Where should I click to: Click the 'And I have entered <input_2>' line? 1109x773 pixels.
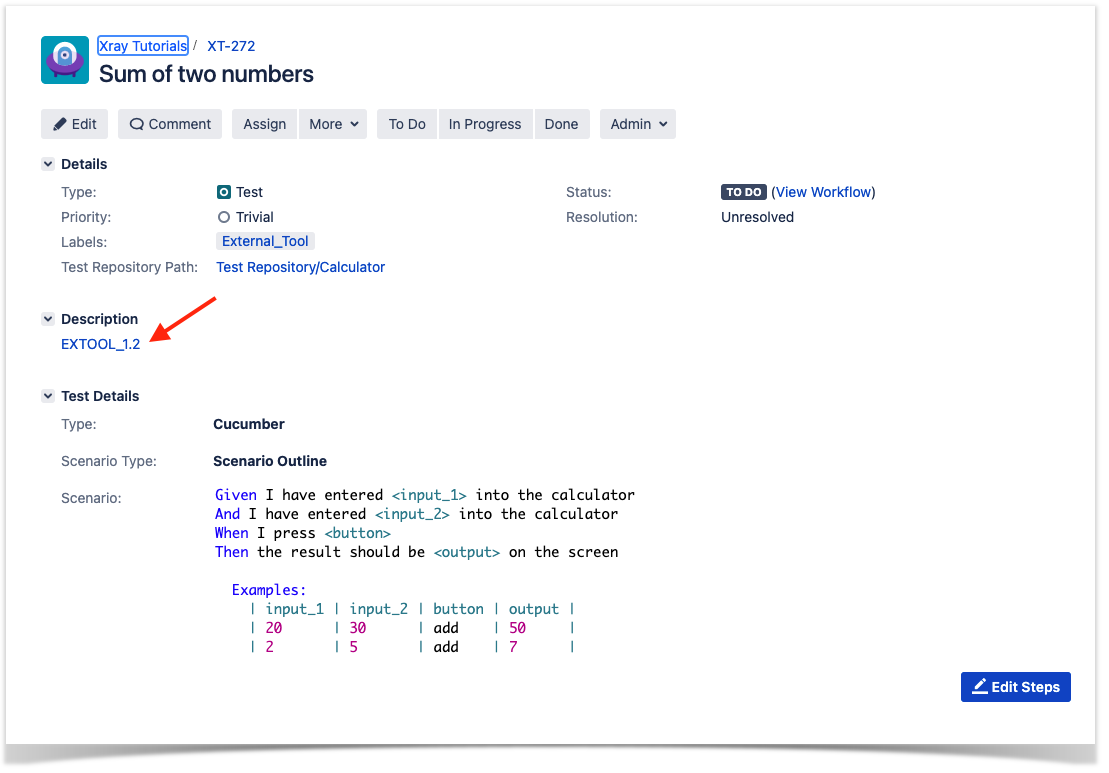417,514
